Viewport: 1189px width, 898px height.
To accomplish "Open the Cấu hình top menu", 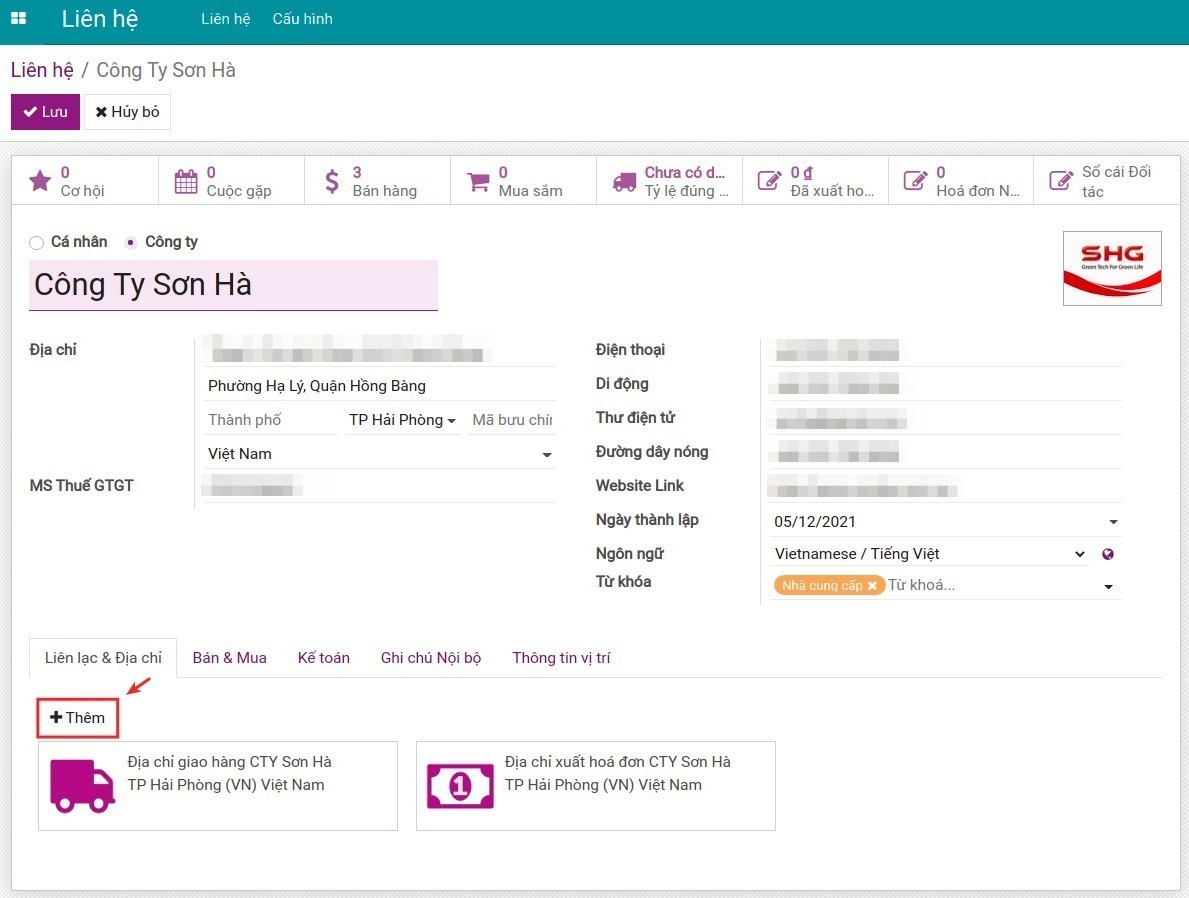I will click(303, 19).
